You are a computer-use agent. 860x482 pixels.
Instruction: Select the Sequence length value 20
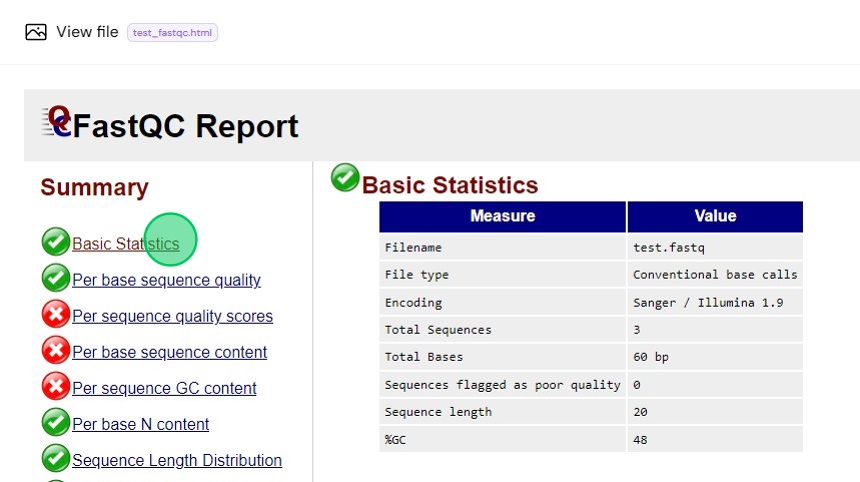pos(640,412)
